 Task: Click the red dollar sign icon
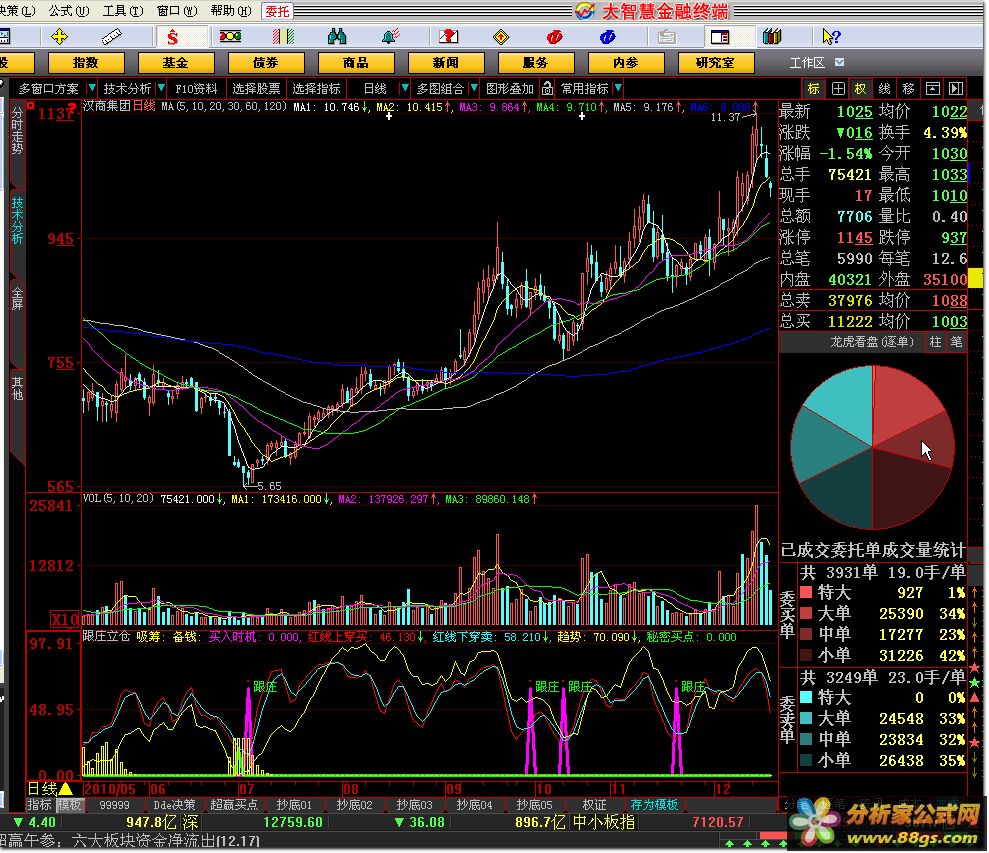tap(172, 37)
